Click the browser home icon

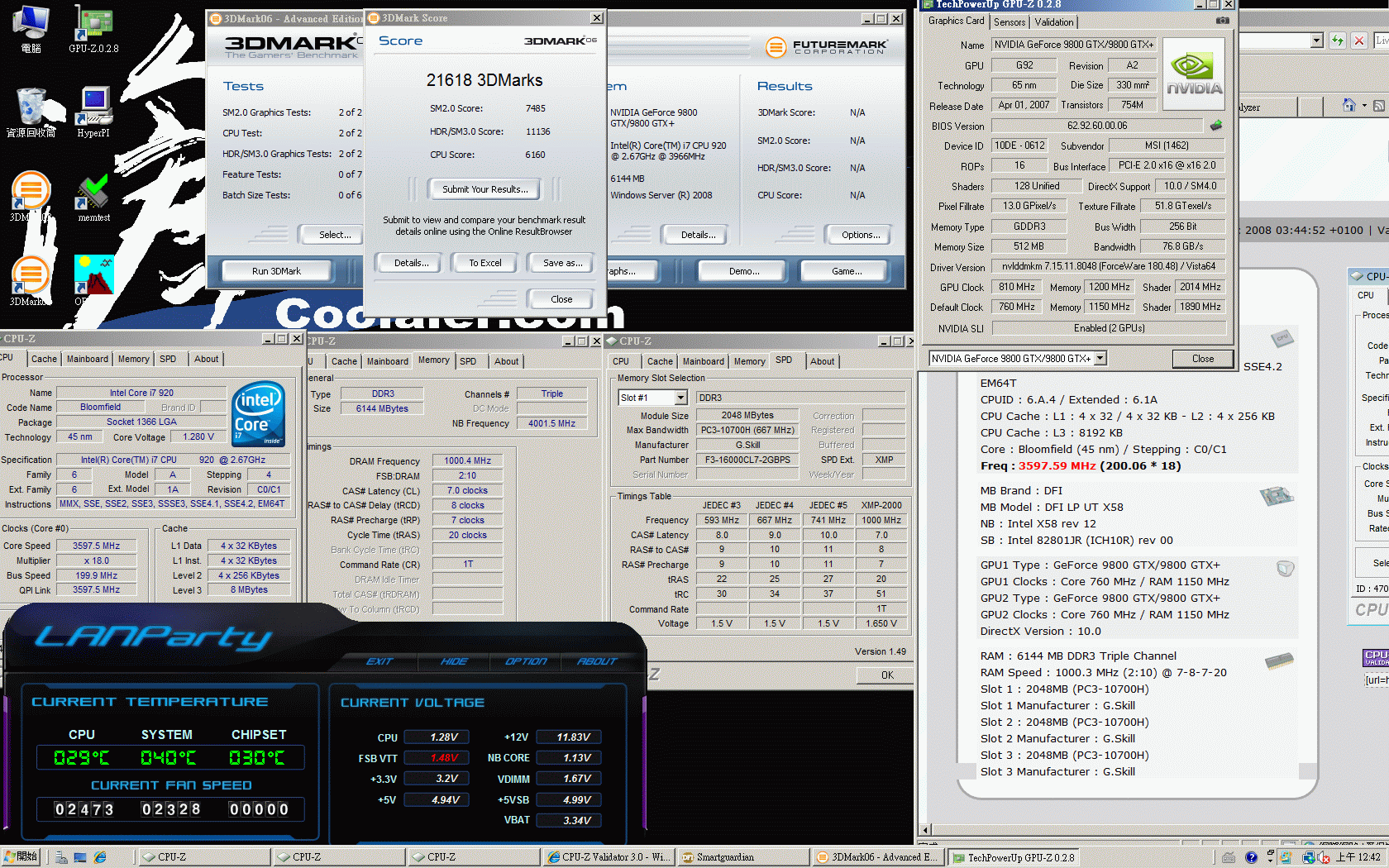[x=1349, y=106]
